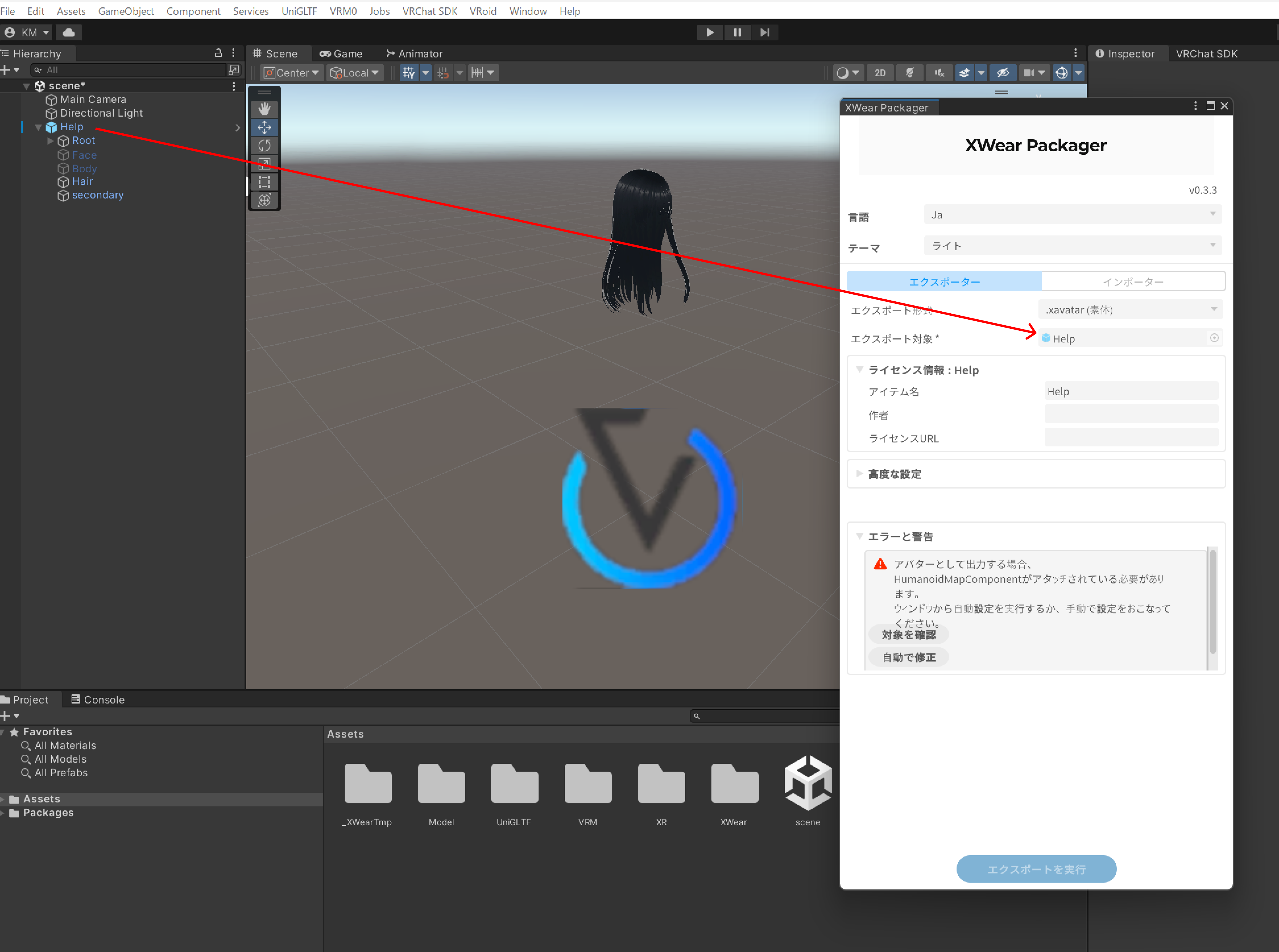Switch to the Game tab
This screenshot has width=1279, height=952.
341,53
